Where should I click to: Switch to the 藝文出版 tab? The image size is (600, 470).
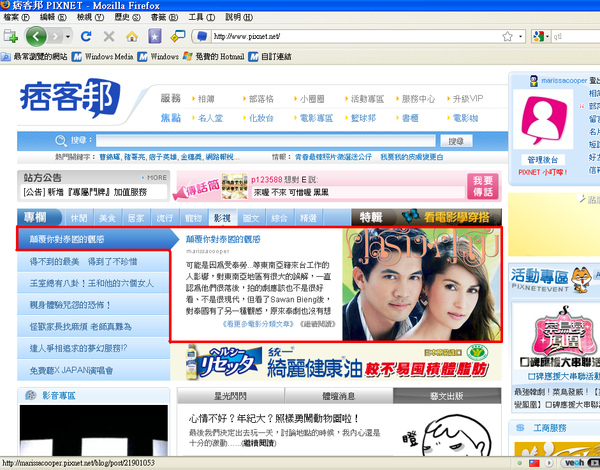click(447, 396)
